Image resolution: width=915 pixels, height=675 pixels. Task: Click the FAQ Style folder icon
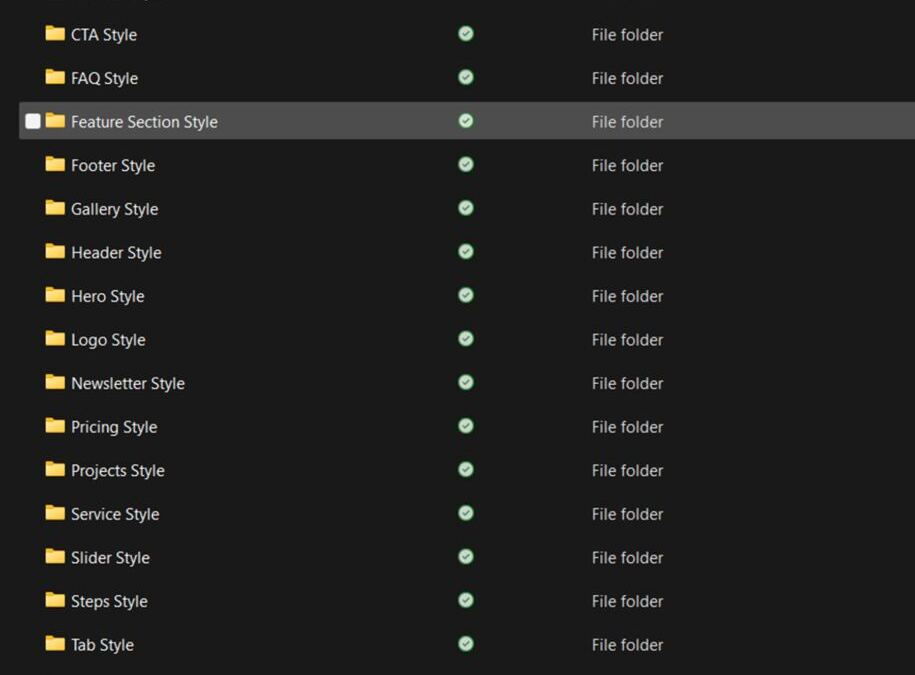55,77
